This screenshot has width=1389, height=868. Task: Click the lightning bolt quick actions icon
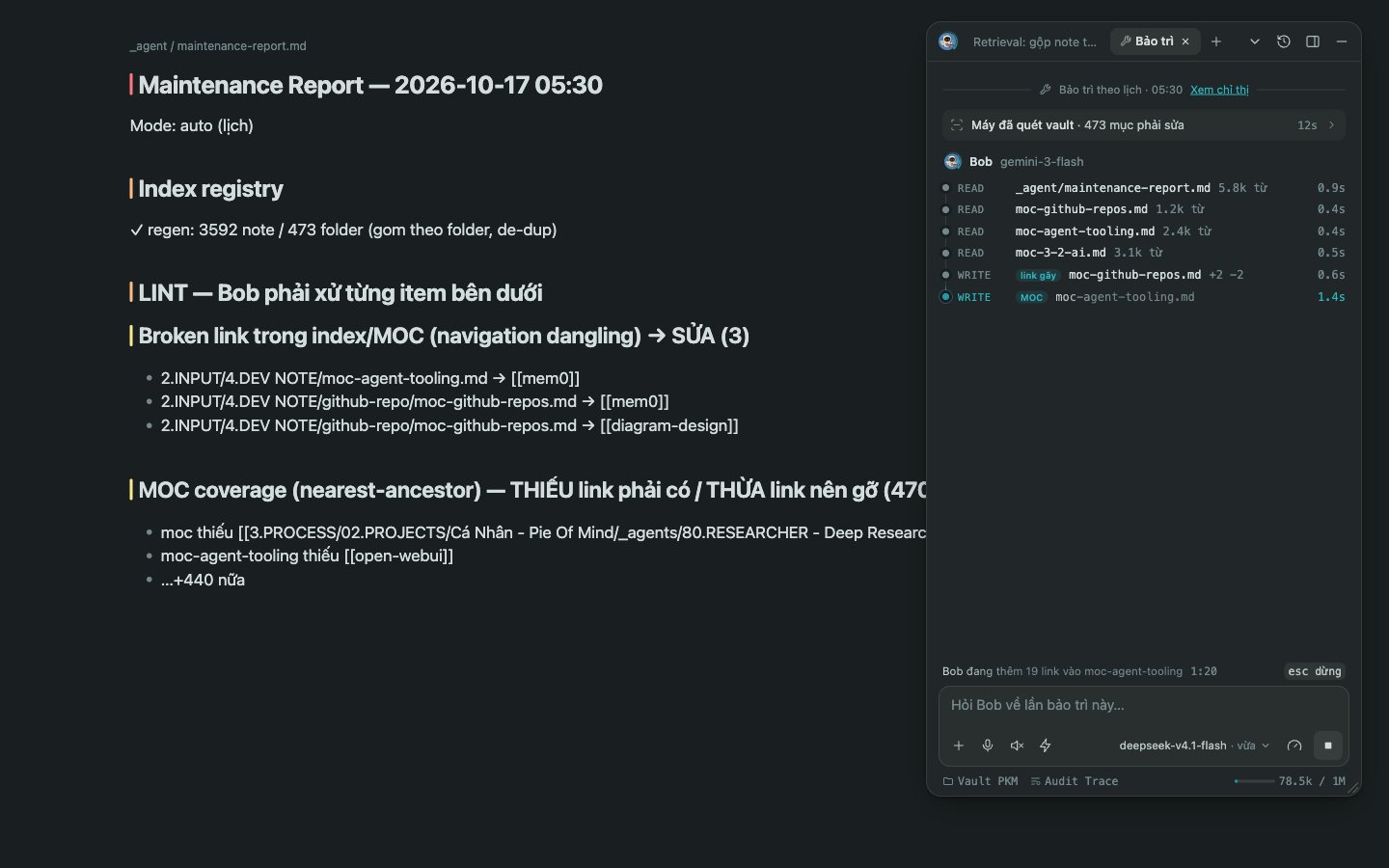coord(1046,746)
